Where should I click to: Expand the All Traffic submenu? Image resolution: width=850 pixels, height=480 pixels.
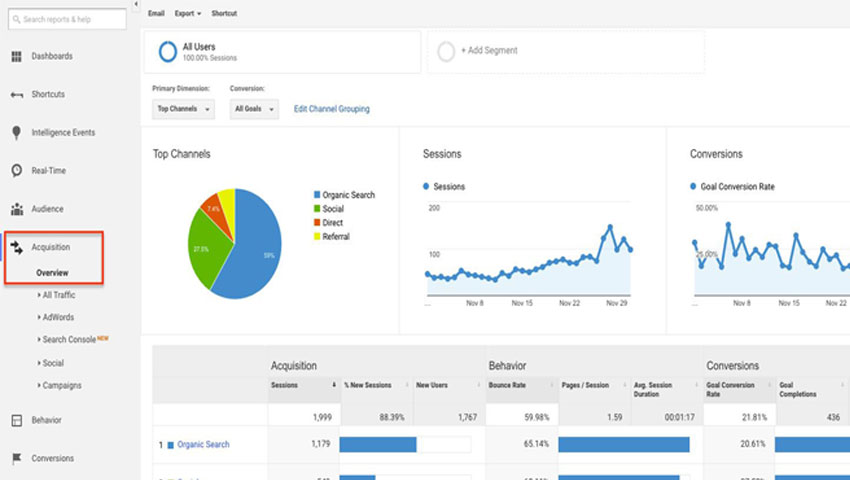(x=58, y=295)
